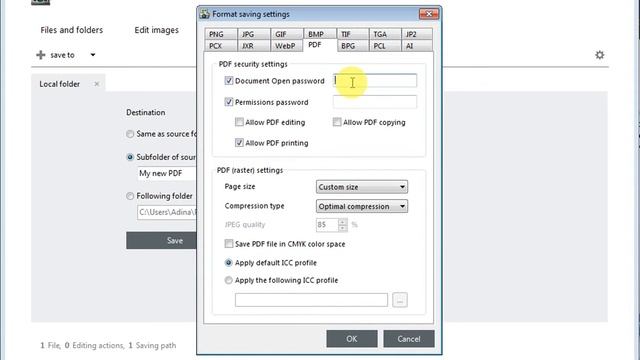640x360 pixels.
Task: Click the JPEG quality stepper arrows
Action: (x=343, y=225)
